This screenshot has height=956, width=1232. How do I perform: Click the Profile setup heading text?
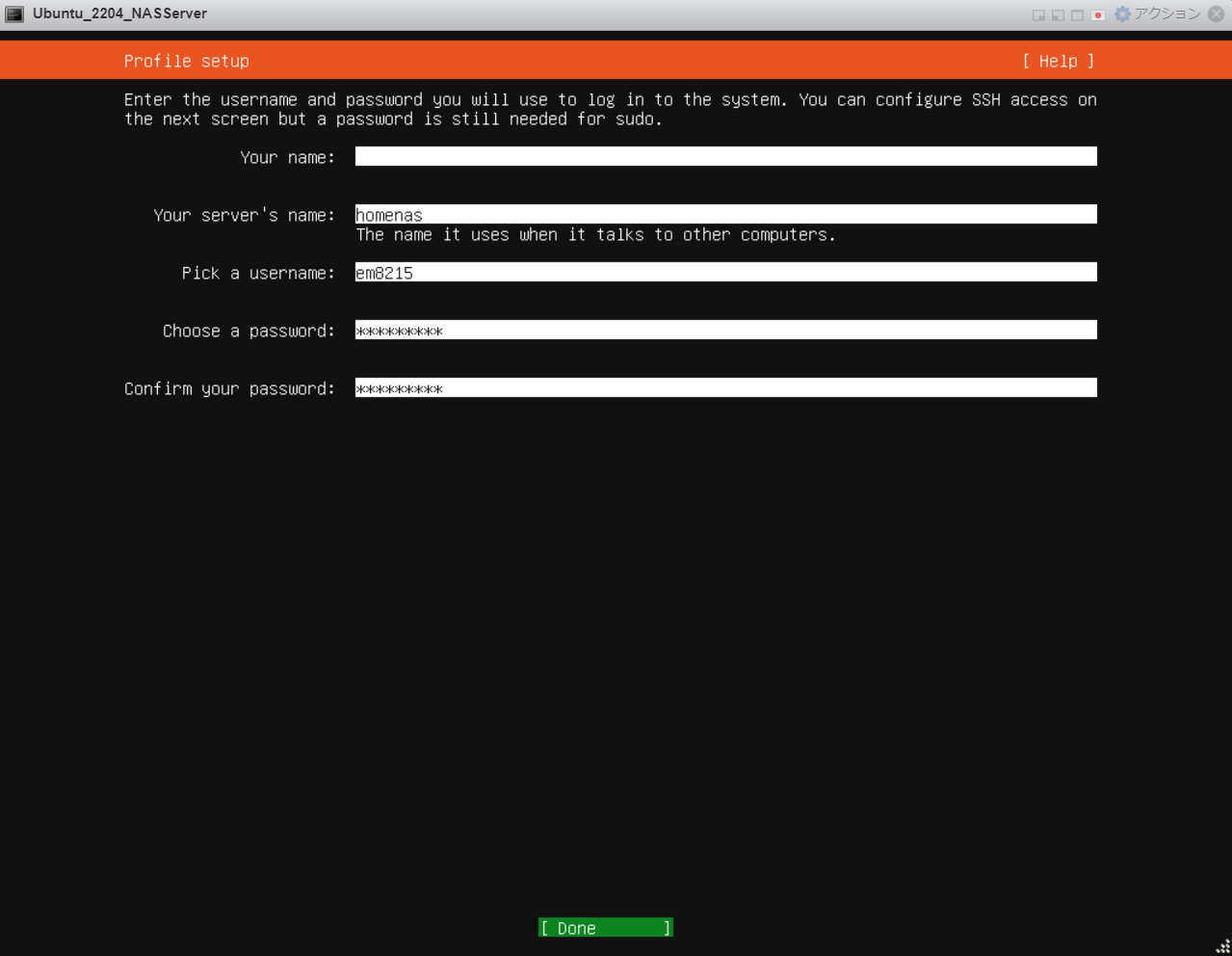[187, 61]
